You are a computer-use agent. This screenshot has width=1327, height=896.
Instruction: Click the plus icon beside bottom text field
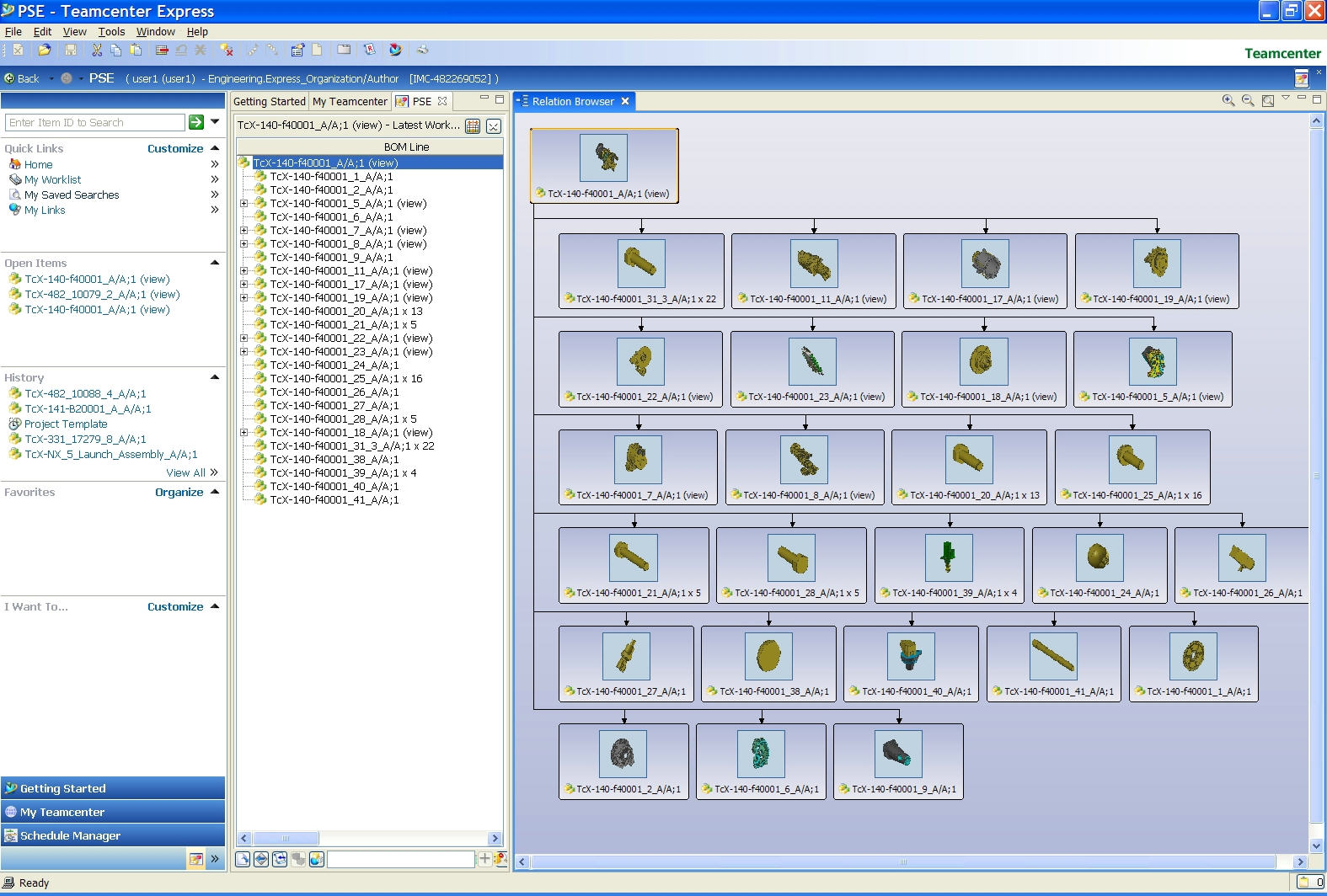(484, 858)
